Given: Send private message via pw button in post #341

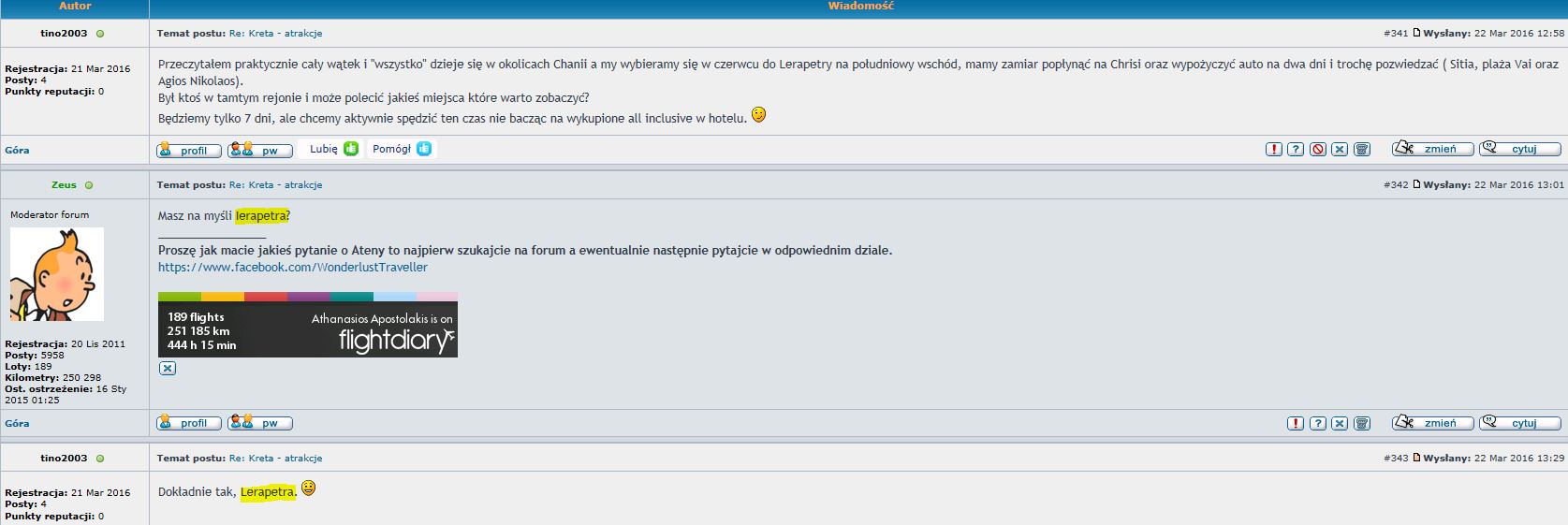Looking at the screenshot, I should pos(260,150).
